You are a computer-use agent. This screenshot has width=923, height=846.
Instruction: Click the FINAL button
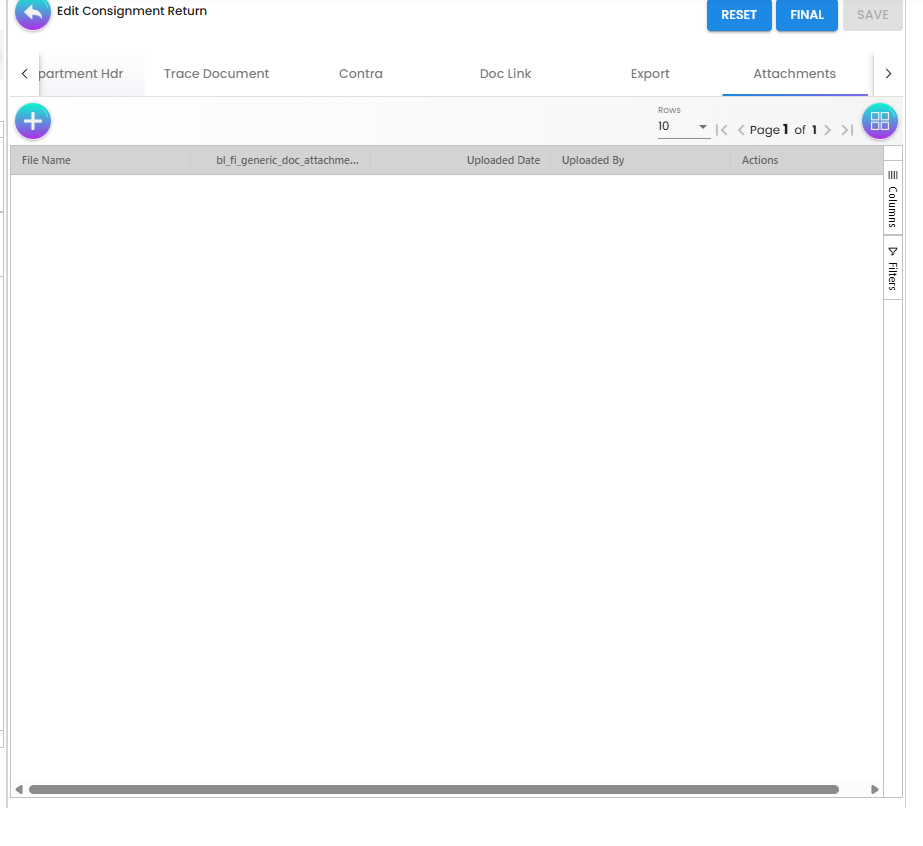click(806, 15)
